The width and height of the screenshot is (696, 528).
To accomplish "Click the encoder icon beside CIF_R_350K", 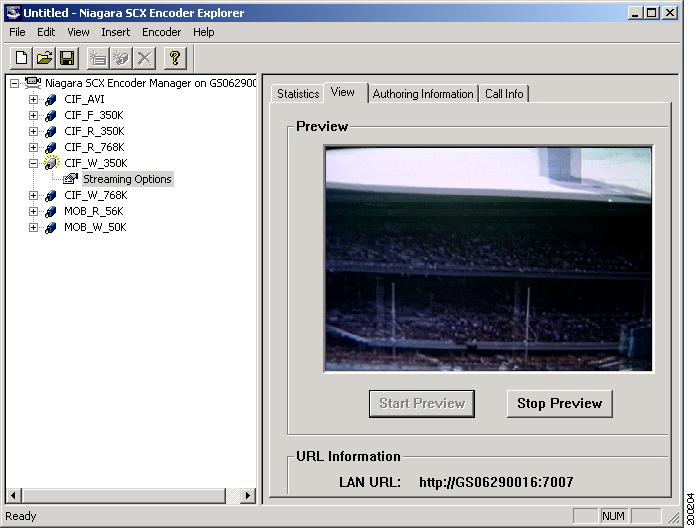I will [x=51, y=131].
